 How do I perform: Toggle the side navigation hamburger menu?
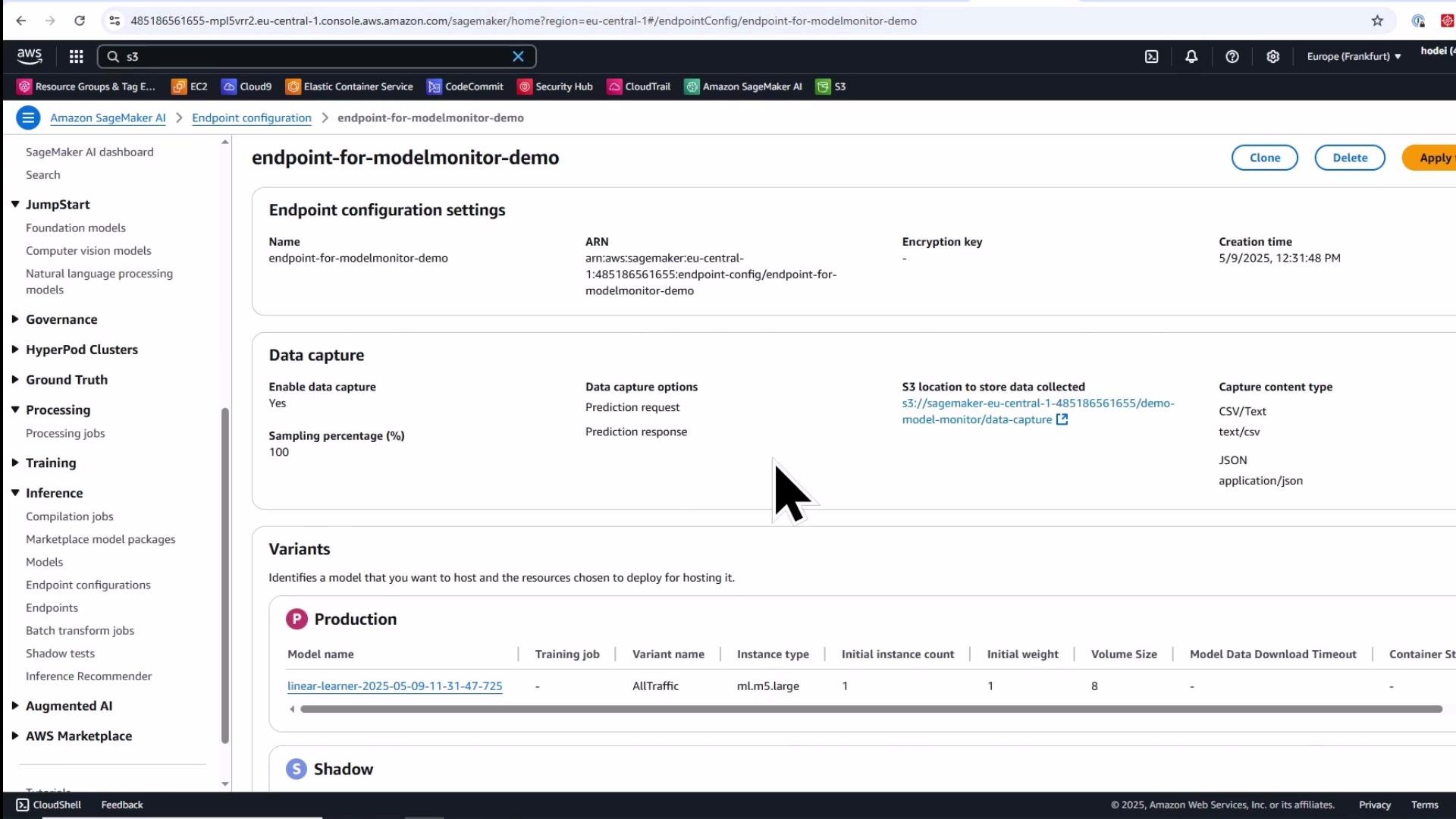point(28,118)
